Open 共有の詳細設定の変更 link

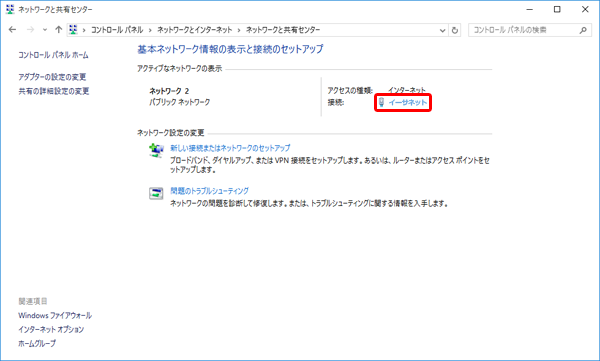pos(54,91)
